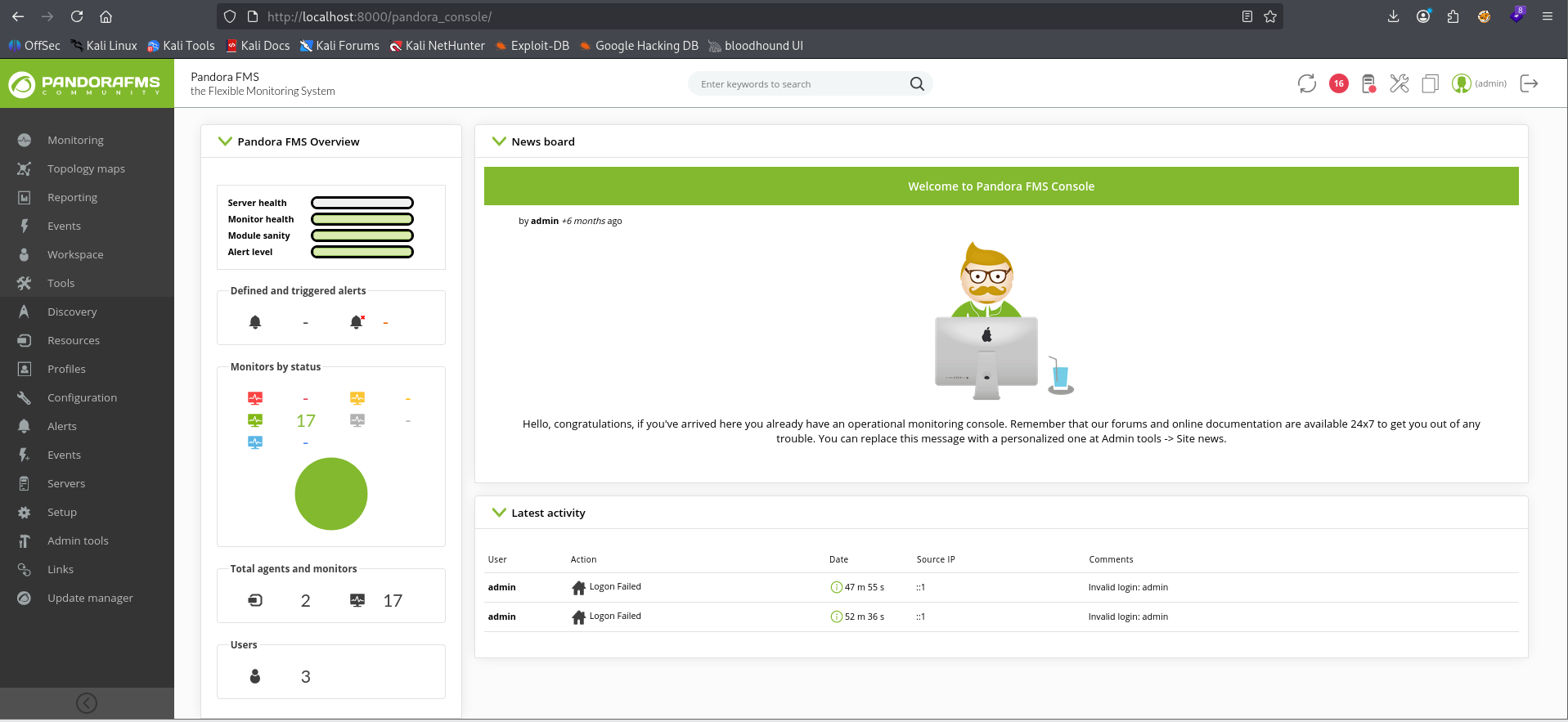
Task: Click the browser address bar
Action: coord(748,16)
